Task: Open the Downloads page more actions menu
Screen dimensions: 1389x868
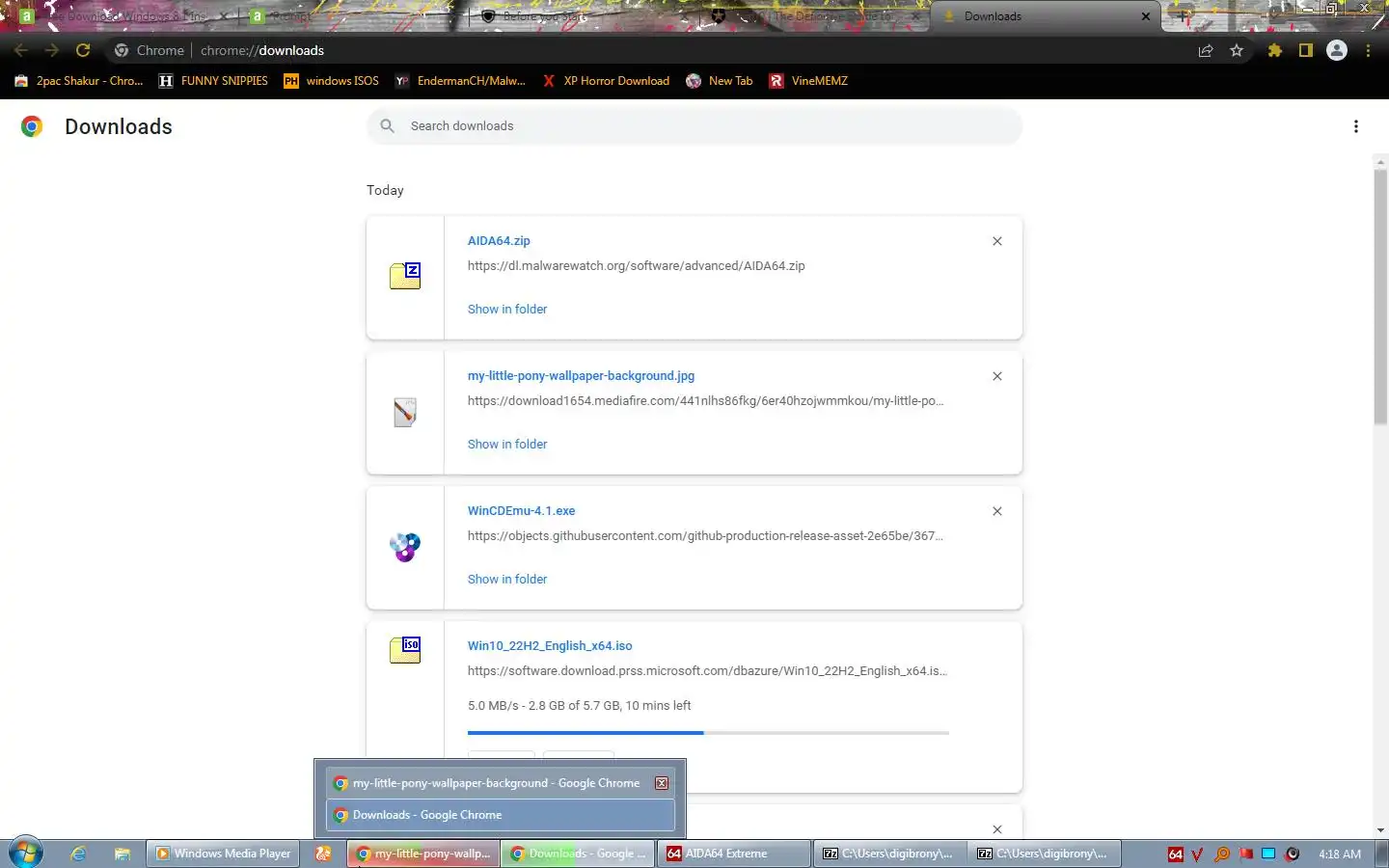Action: pos(1356,126)
